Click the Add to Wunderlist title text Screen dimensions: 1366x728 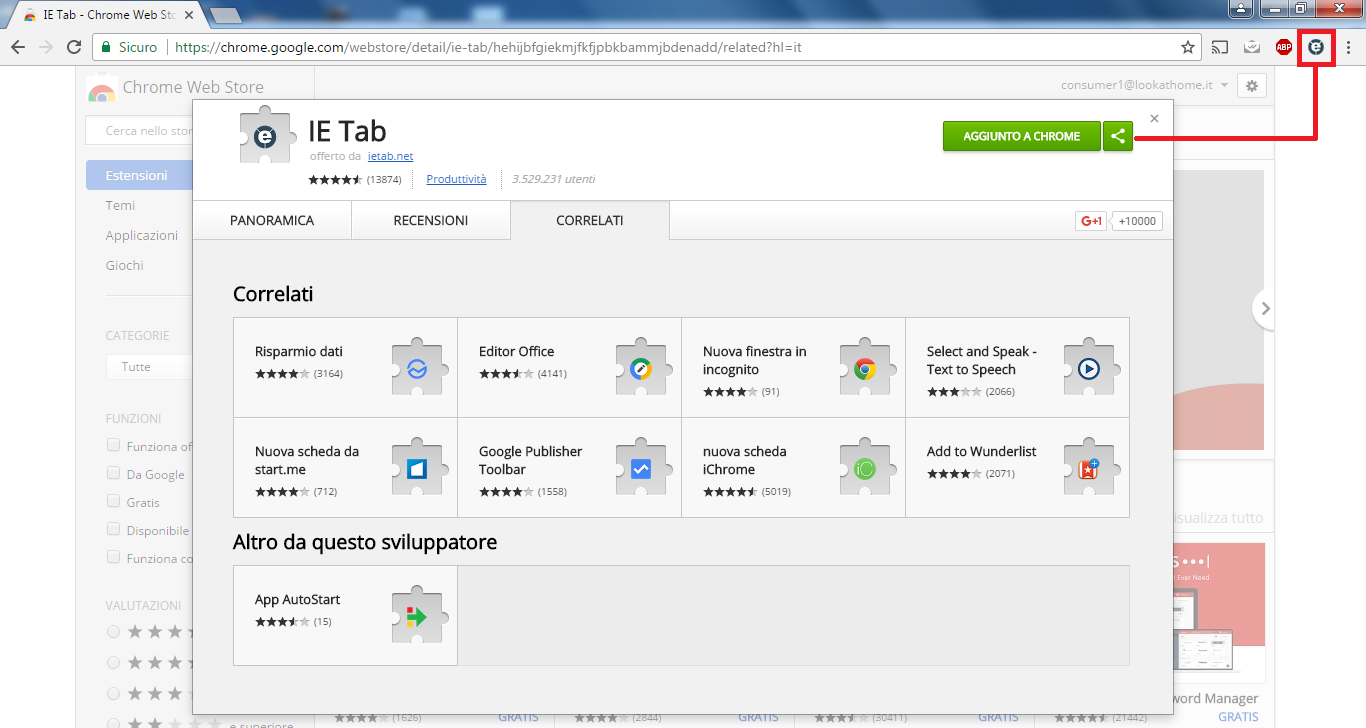point(981,451)
